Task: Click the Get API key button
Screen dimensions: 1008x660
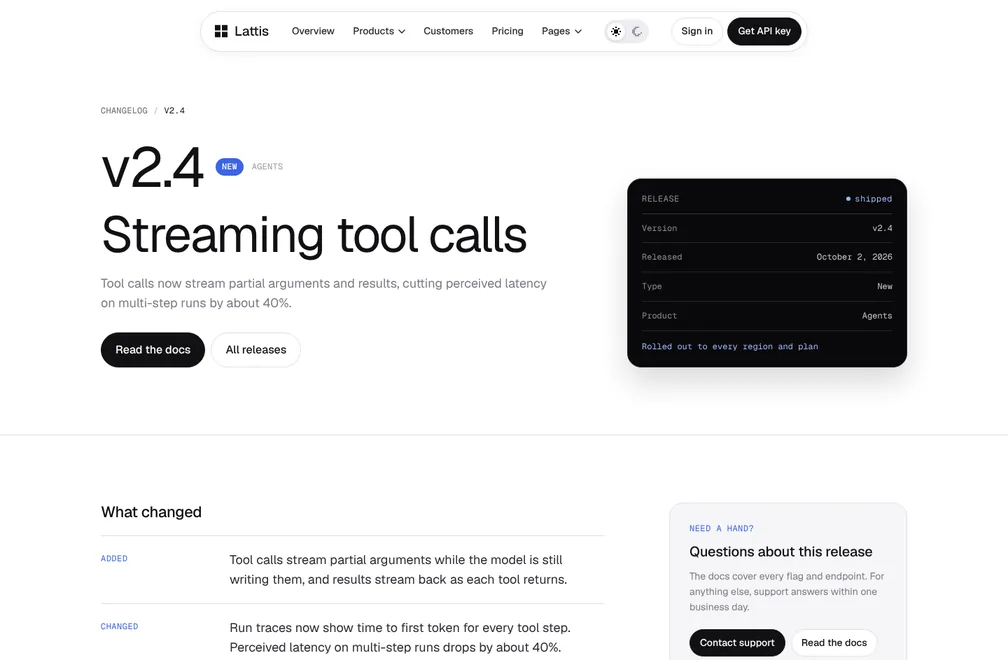Action: pos(764,31)
